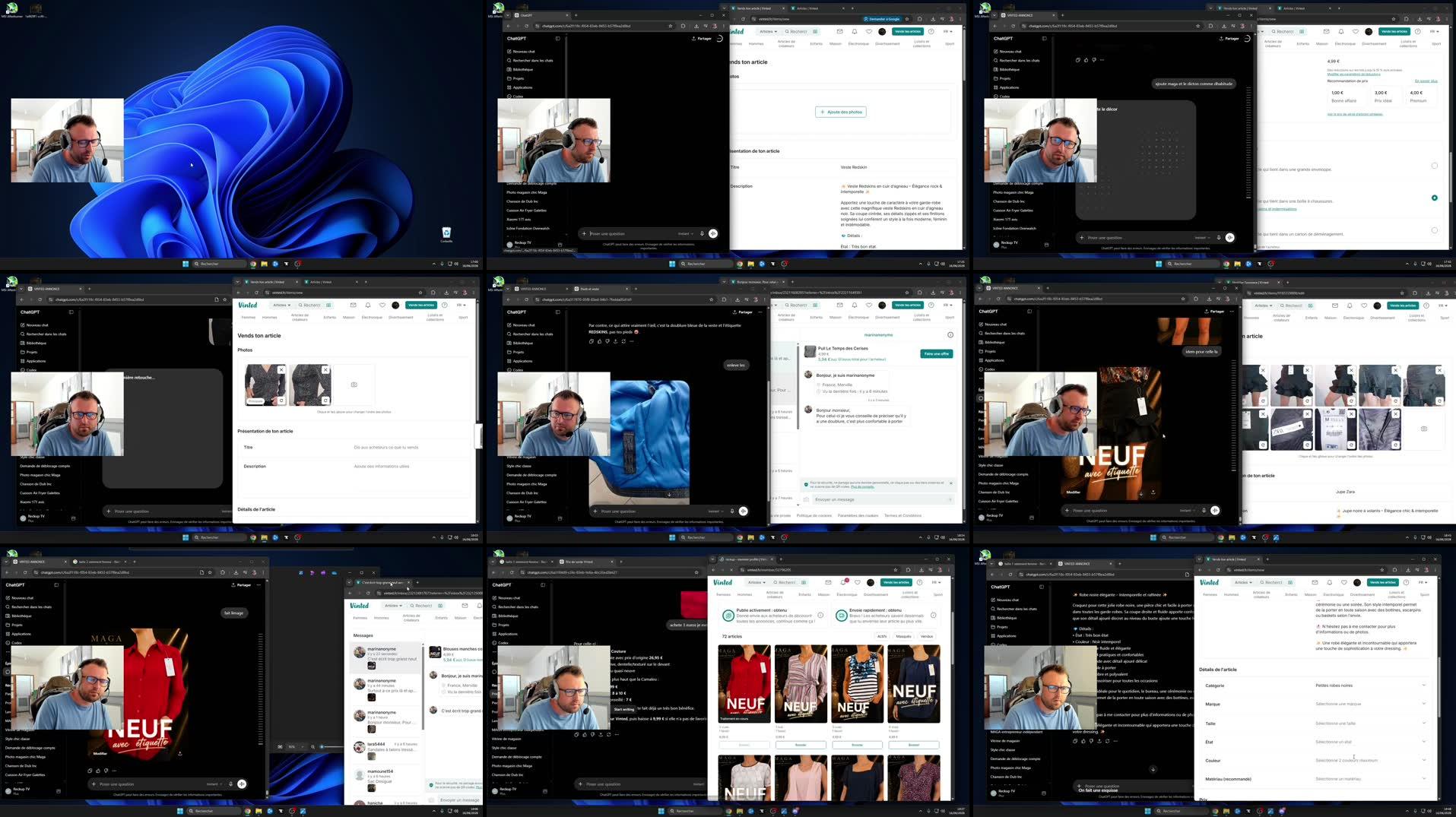Open Vinted help icon above Détails de l'article
Screen dimensions: 1456x817
[x=1405, y=582]
